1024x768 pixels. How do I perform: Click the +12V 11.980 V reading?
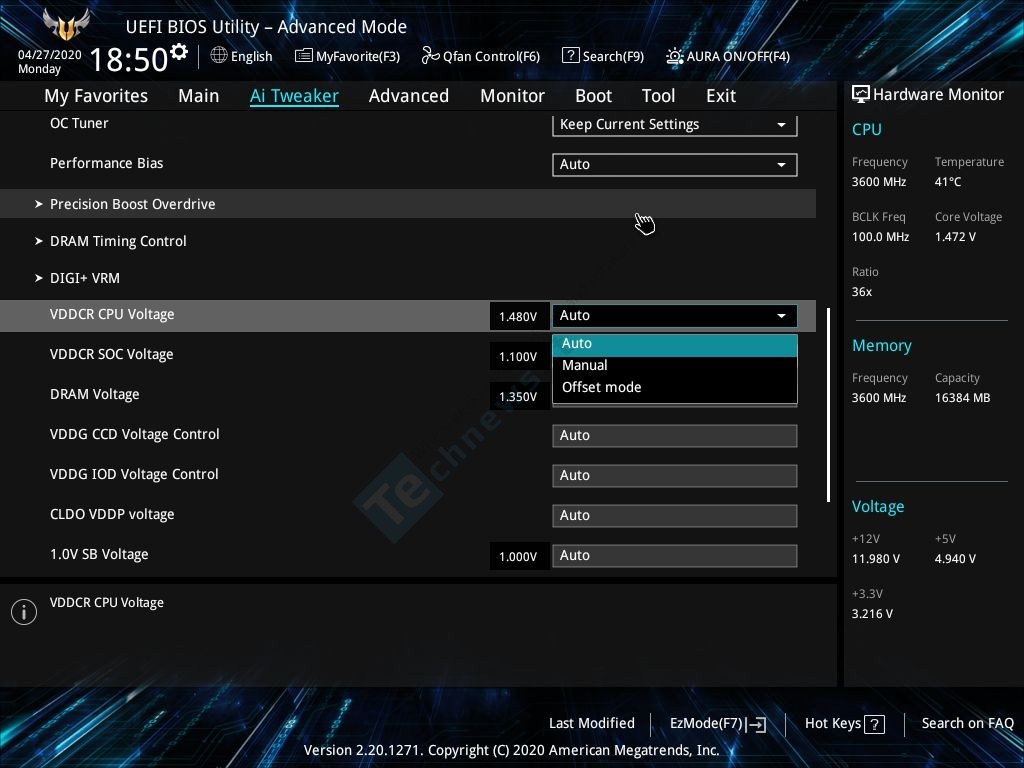click(x=876, y=559)
